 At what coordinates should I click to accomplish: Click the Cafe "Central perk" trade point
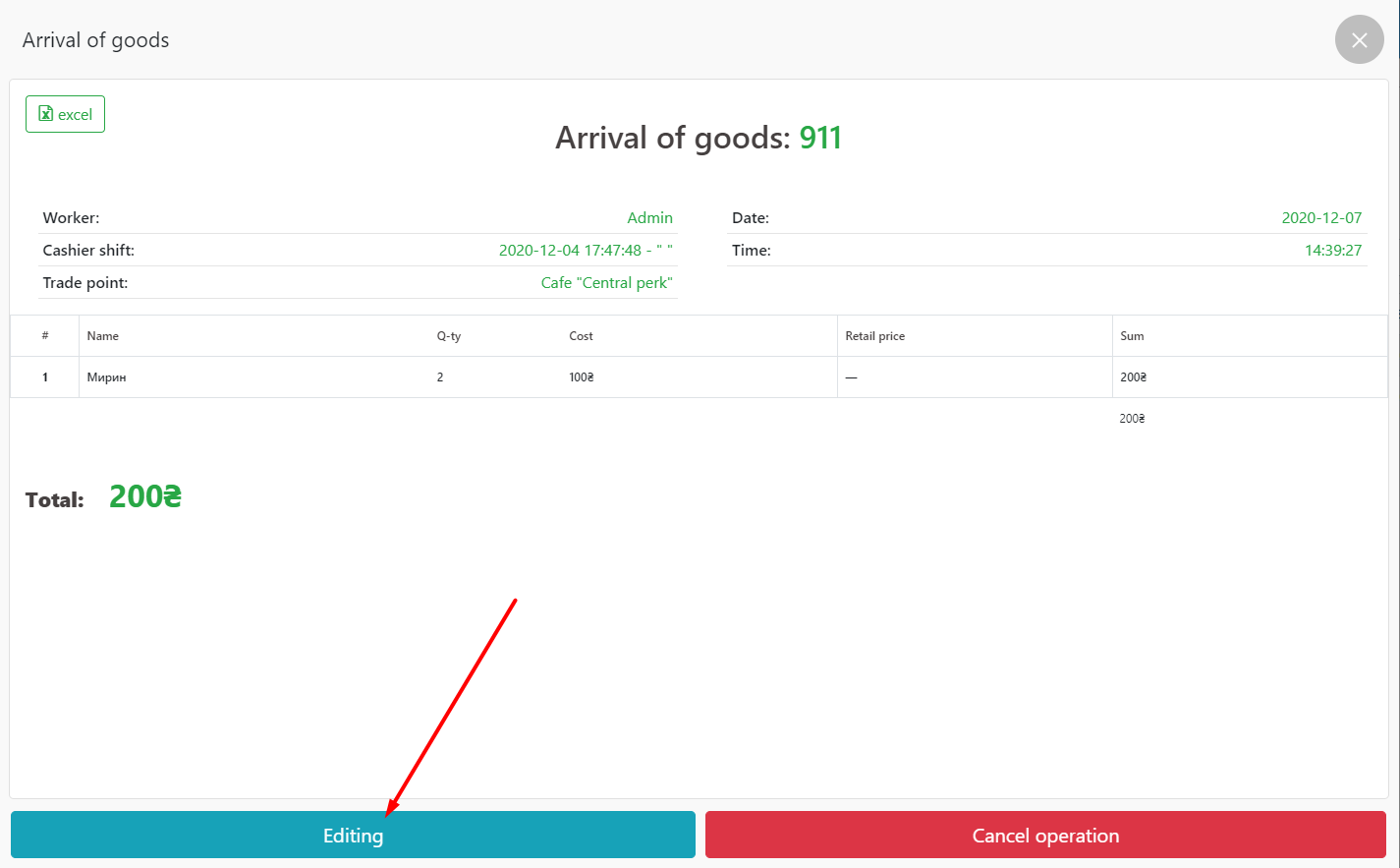(x=606, y=283)
